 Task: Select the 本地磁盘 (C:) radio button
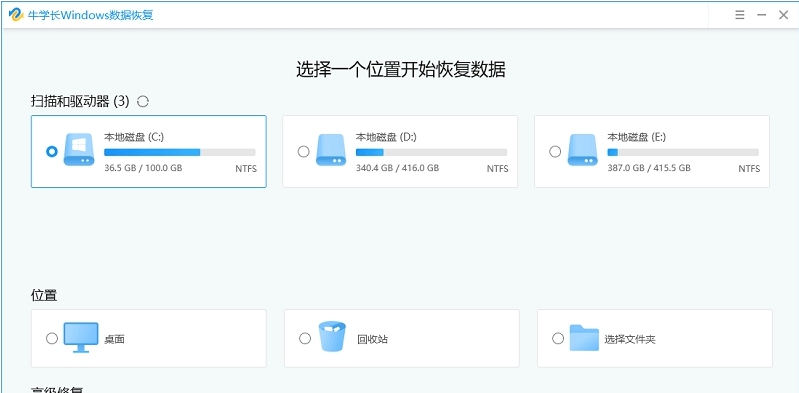coord(51,151)
